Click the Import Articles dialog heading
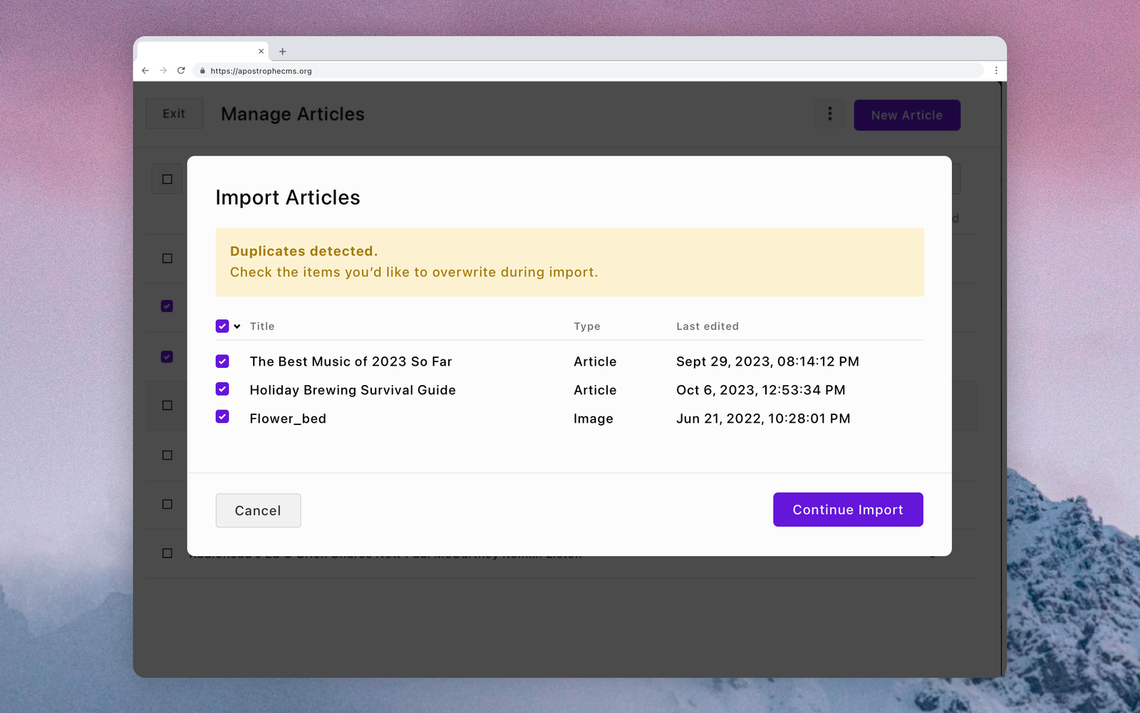This screenshot has height=713, width=1140. click(288, 198)
